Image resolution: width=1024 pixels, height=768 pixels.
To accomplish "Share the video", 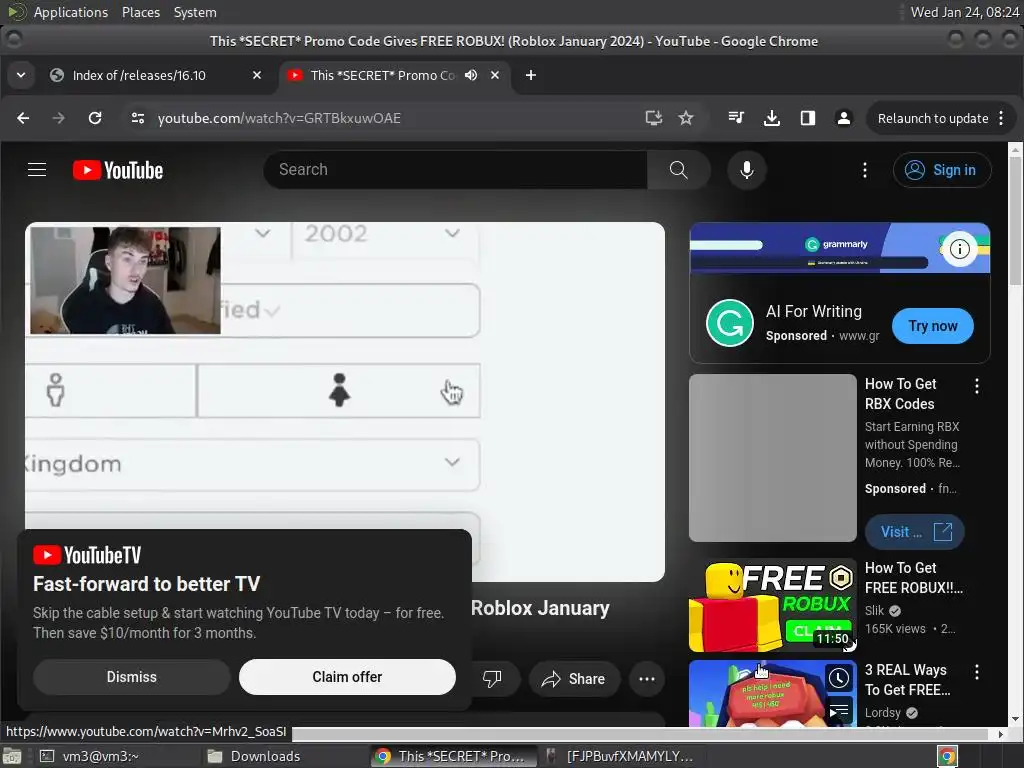I will 573,679.
